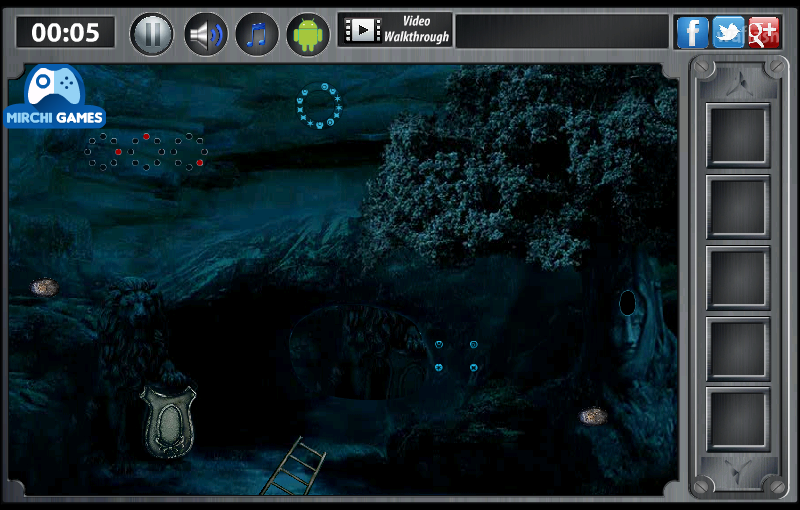This screenshot has height=510, width=800.
Task: Click the shield emblem near the lion statue
Action: tap(168, 421)
